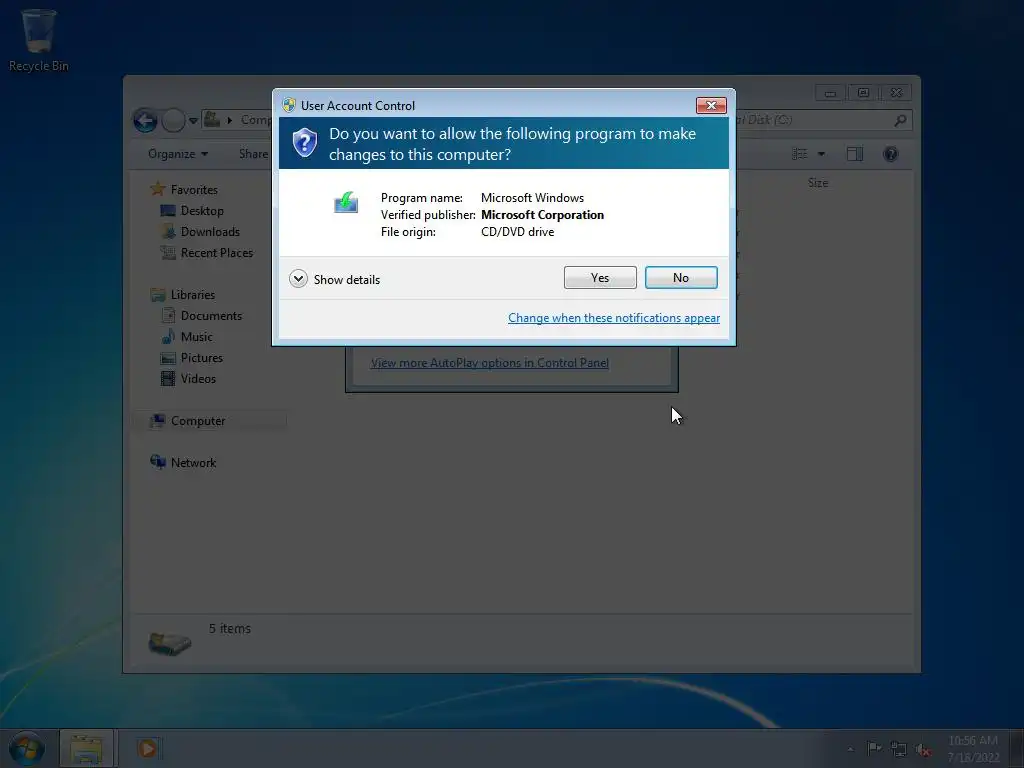The image size is (1024, 768).
Task: Expand Show details chevron
Action: point(298,279)
